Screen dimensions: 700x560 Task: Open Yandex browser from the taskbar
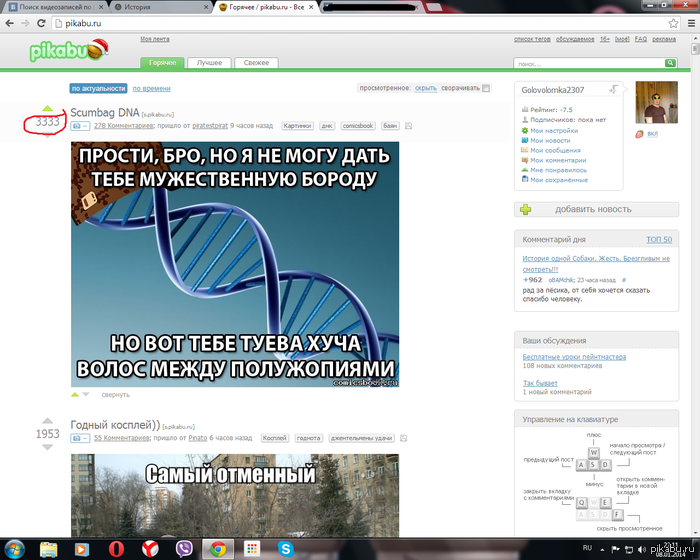(150, 549)
